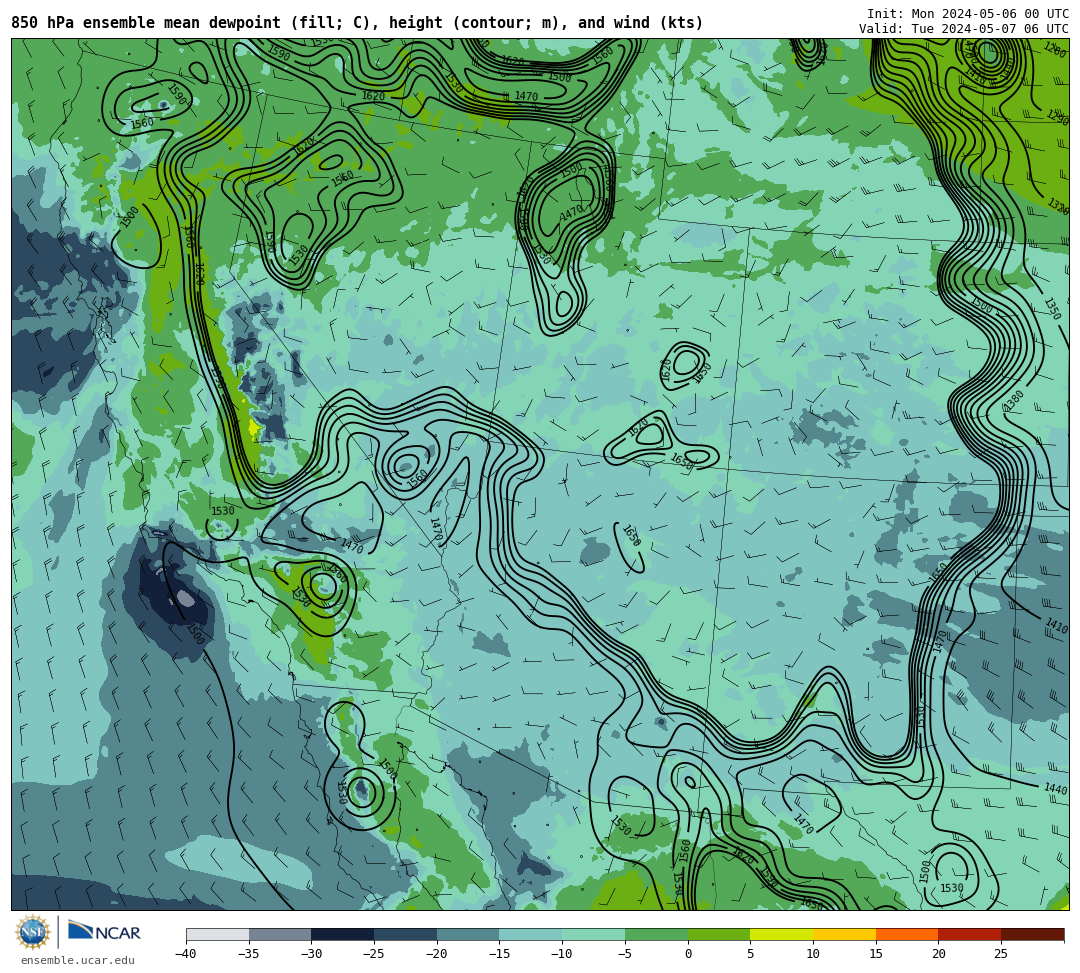Screen dimensions: 1080x973
Task: Pick the light gray -40 to -35 colorbar segment
Action: [x=218, y=934]
